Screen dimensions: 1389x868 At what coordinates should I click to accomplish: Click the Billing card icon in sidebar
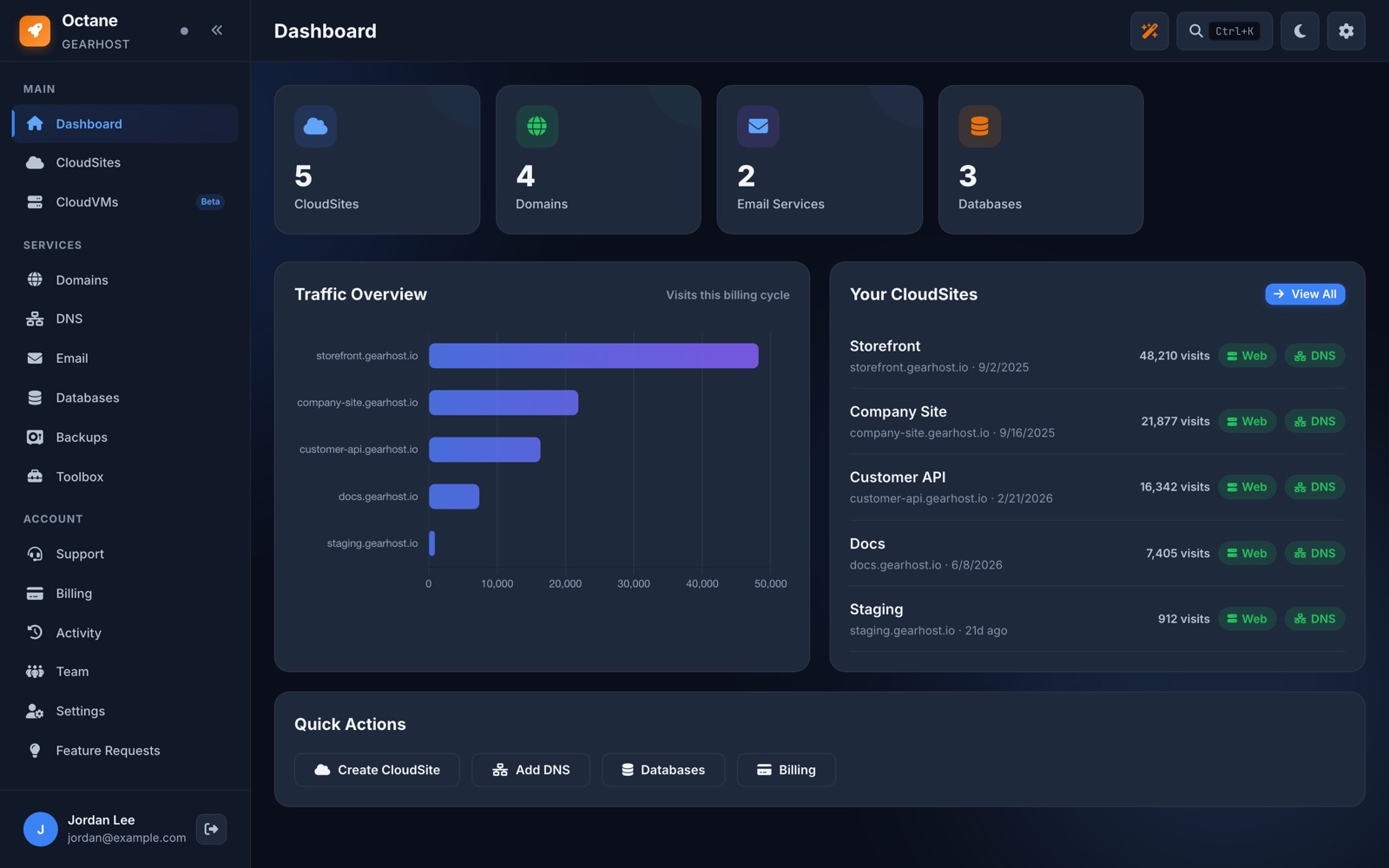click(35, 594)
